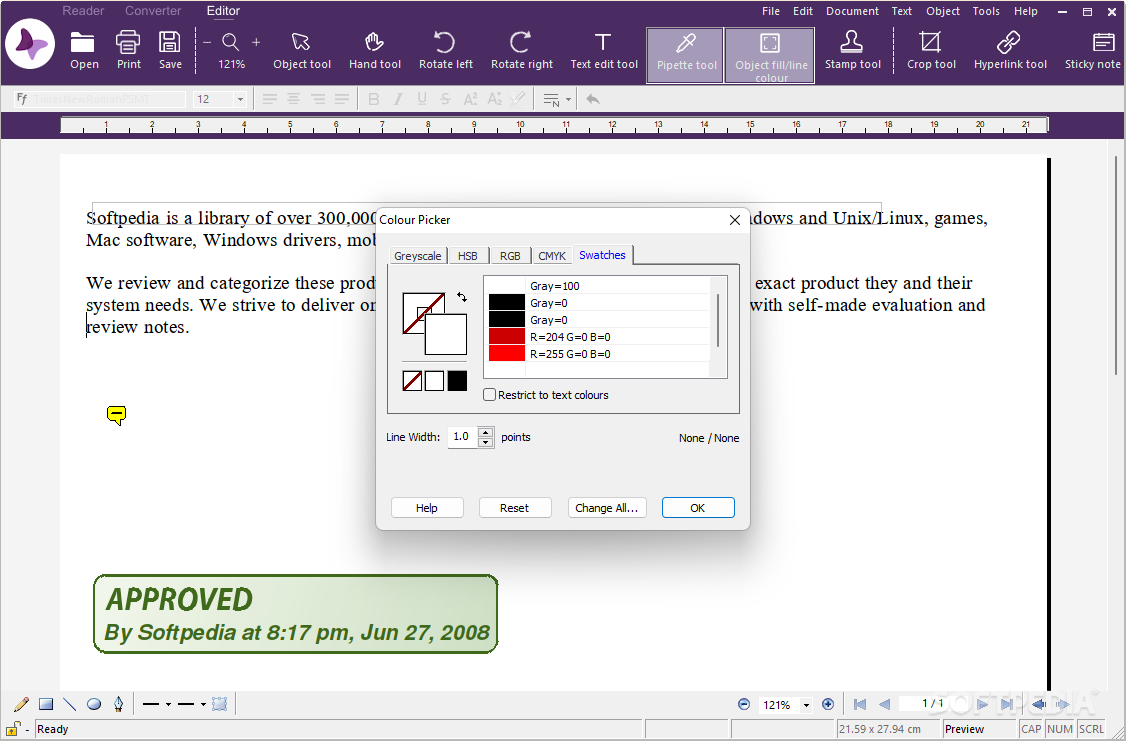This screenshot has width=1126, height=741.
Task: Open the font size 12 dropdown
Action: (x=240, y=99)
